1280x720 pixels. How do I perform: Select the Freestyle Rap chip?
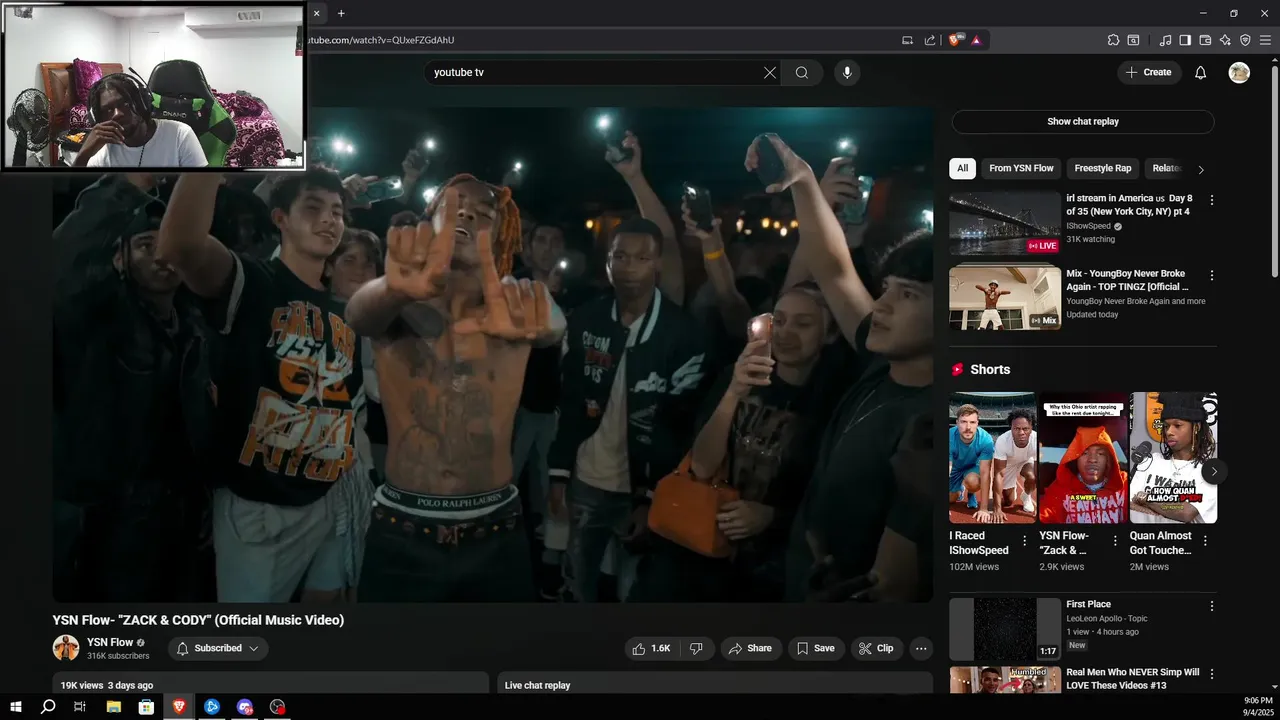(x=1102, y=168)
